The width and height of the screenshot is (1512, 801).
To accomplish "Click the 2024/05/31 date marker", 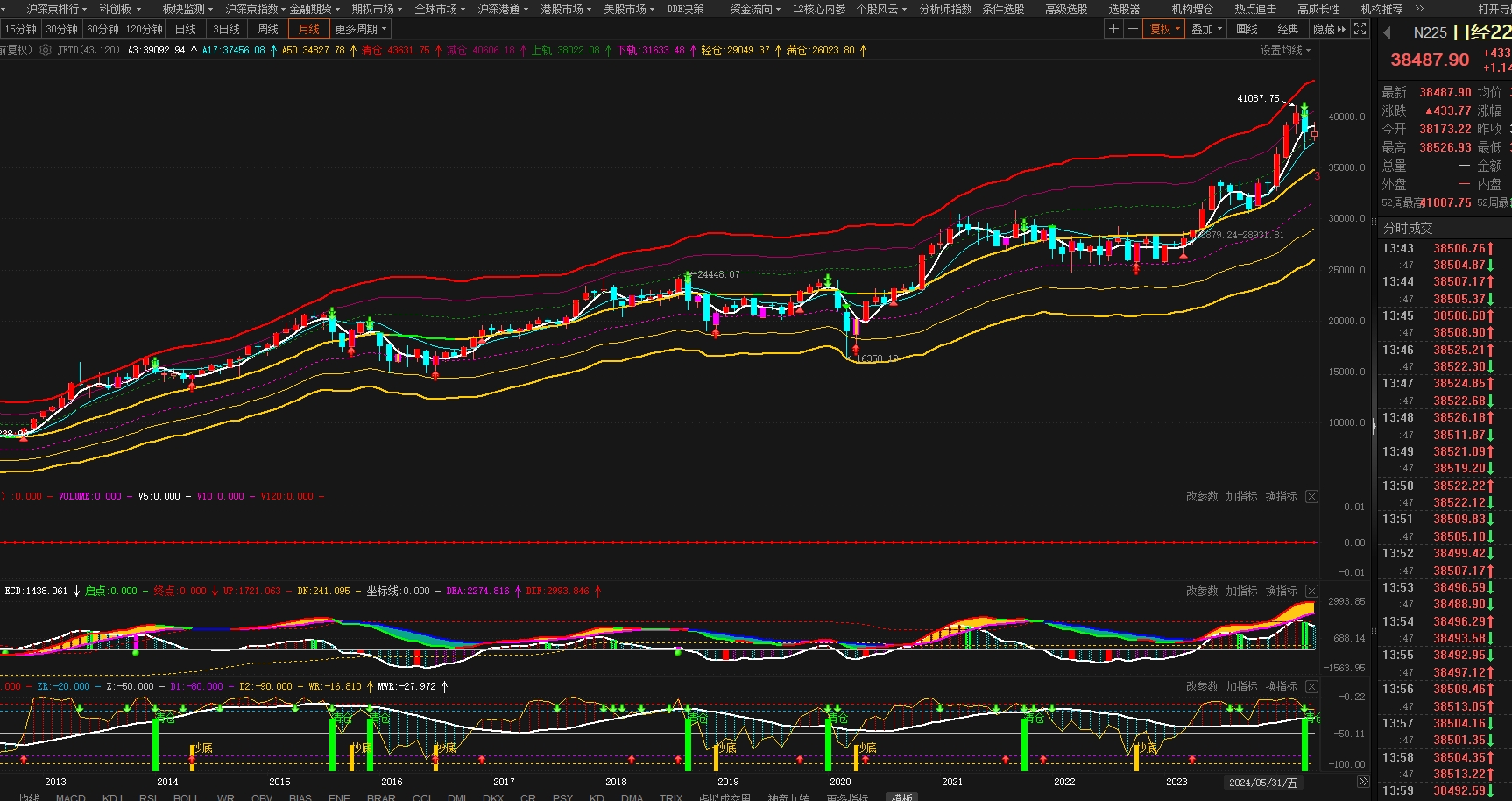I will [x=1263, y=782].
